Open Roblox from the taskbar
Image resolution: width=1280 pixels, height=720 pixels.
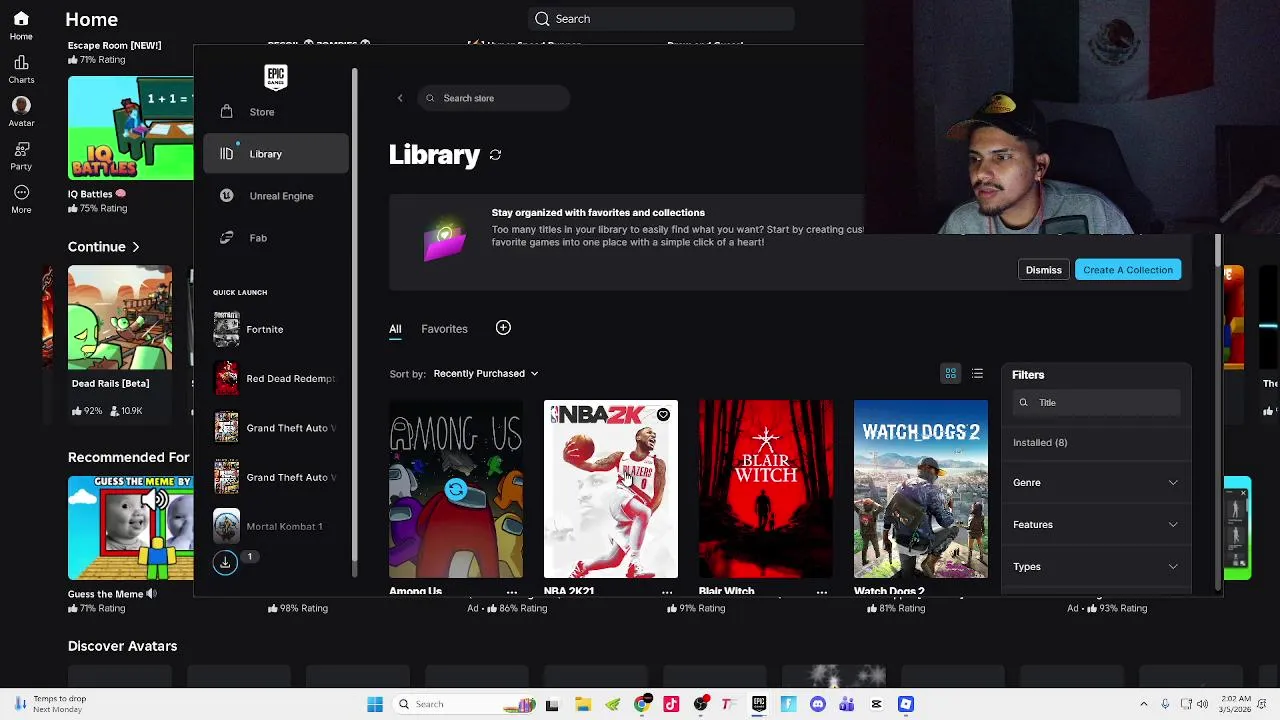[x=906, y=704]
